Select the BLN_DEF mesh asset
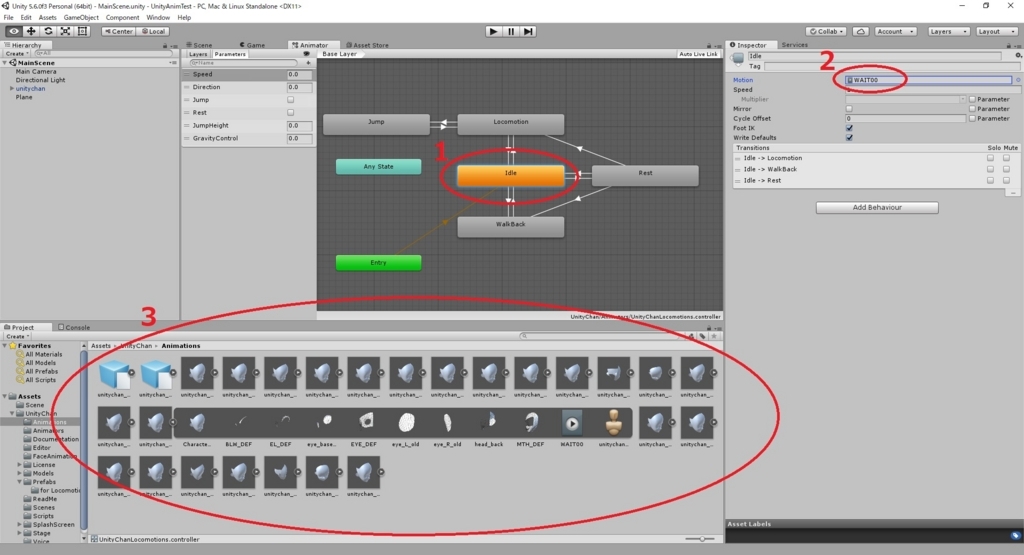1024x555 pixels. (239, 423)
